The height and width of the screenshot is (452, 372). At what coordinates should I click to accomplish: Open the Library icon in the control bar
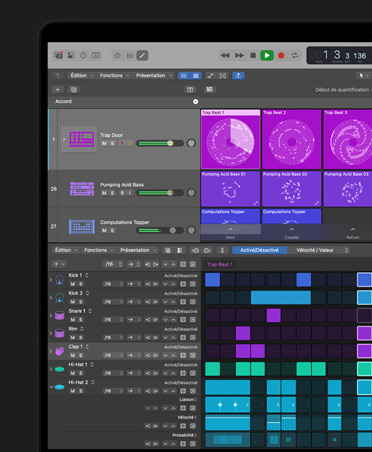[x=59, y=55]
